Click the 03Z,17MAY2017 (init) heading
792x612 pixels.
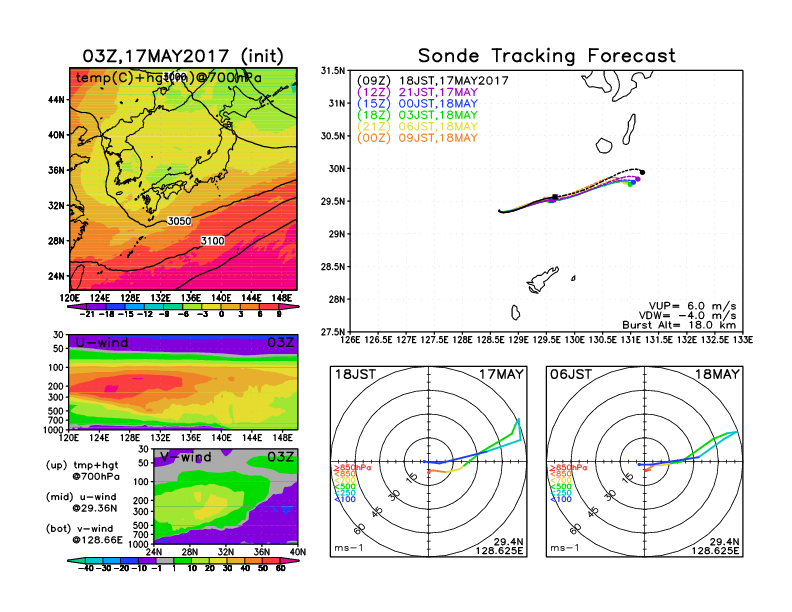pyautogui.click(x=183, y=56)
